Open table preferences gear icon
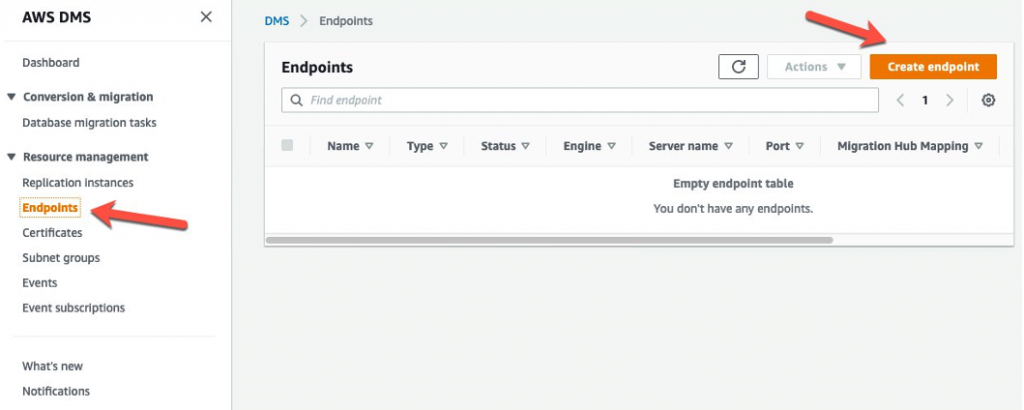1024x410 pixels. pos(988,101)
